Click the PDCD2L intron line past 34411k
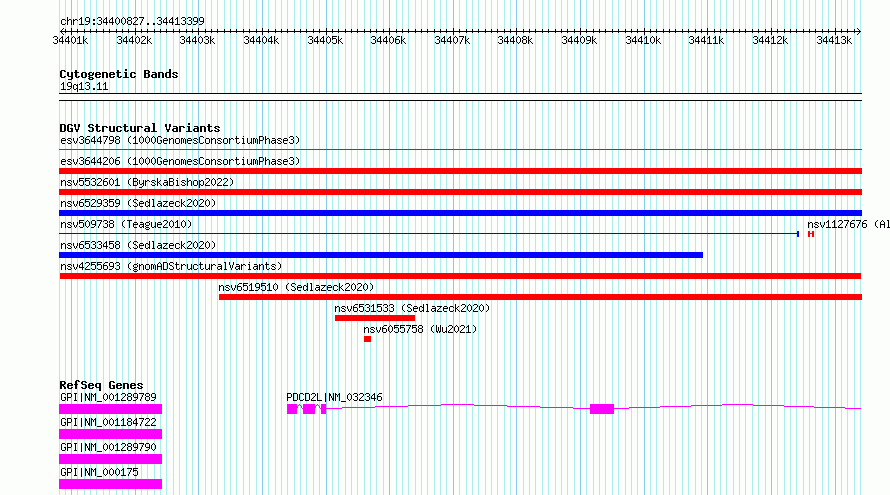 (738, 405)
